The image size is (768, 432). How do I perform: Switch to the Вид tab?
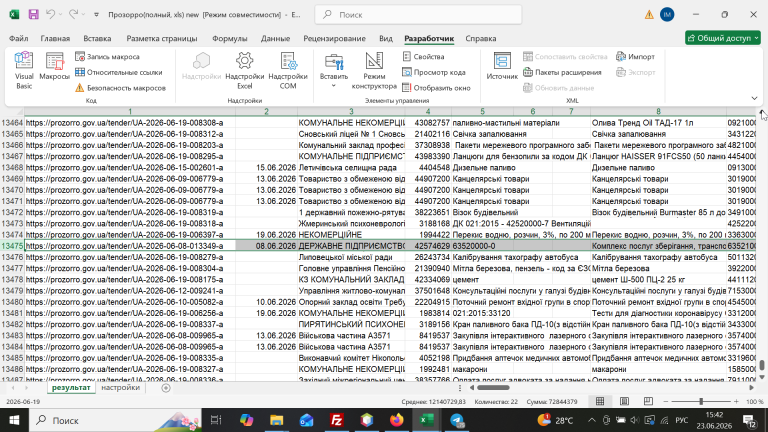(386, 38)
